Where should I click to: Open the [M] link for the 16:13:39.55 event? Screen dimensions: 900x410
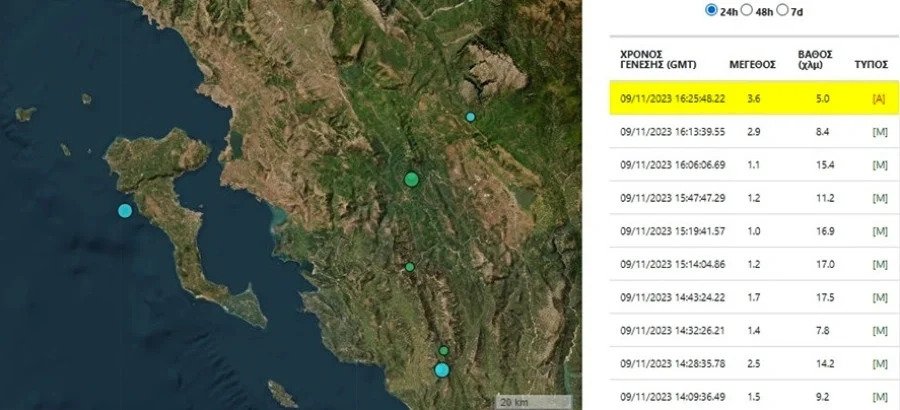pos(879,131)
